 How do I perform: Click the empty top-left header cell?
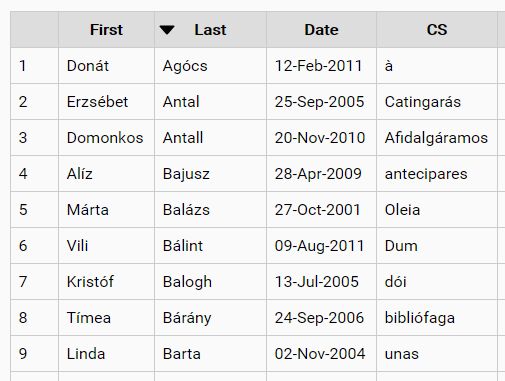point(34,30)
